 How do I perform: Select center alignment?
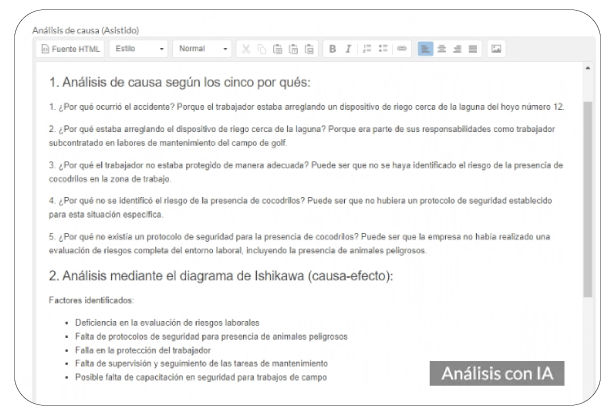coord(442,49)
